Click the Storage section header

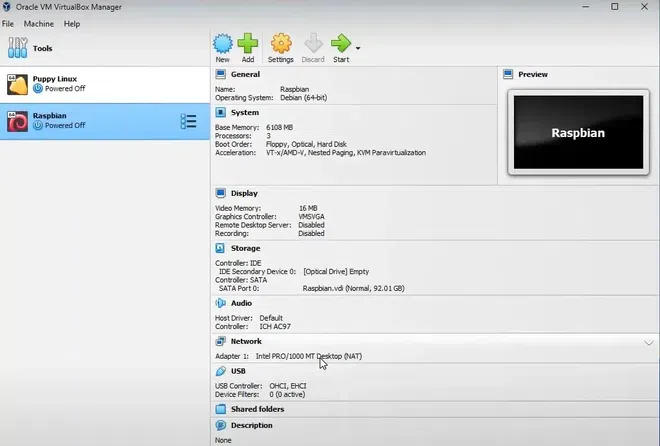coord(245,248)
